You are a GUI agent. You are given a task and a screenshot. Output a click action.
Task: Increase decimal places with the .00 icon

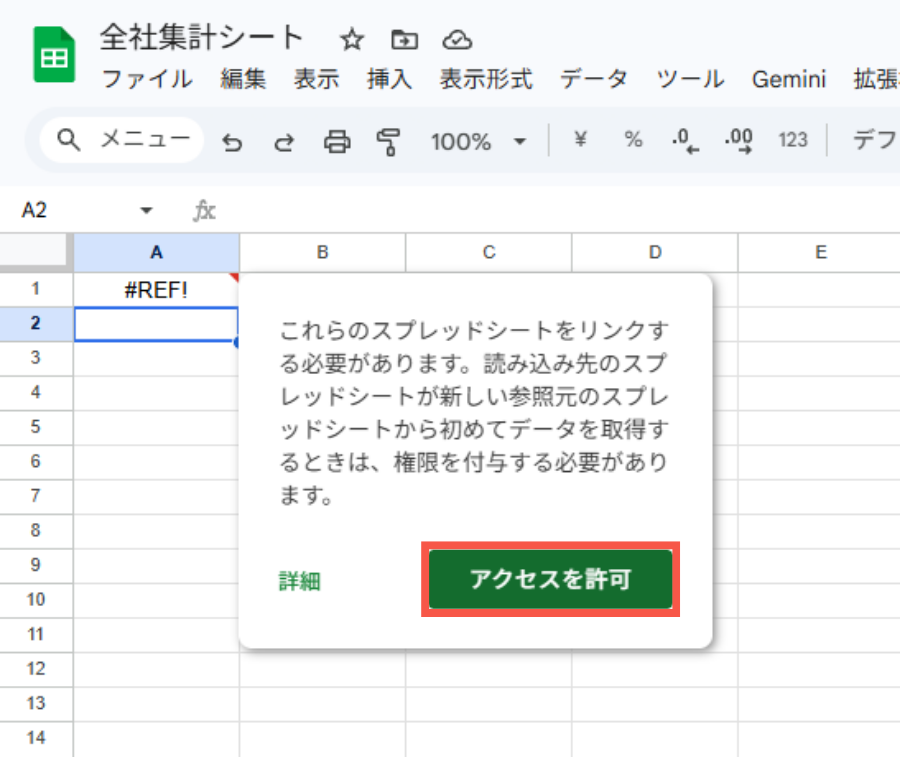[738, 140]
